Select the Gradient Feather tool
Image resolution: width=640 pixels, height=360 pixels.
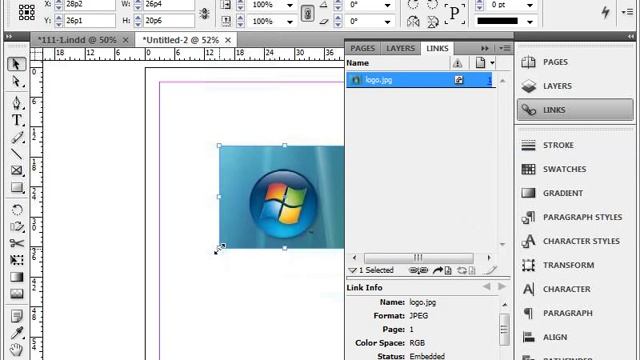click(x=16, y=294)
